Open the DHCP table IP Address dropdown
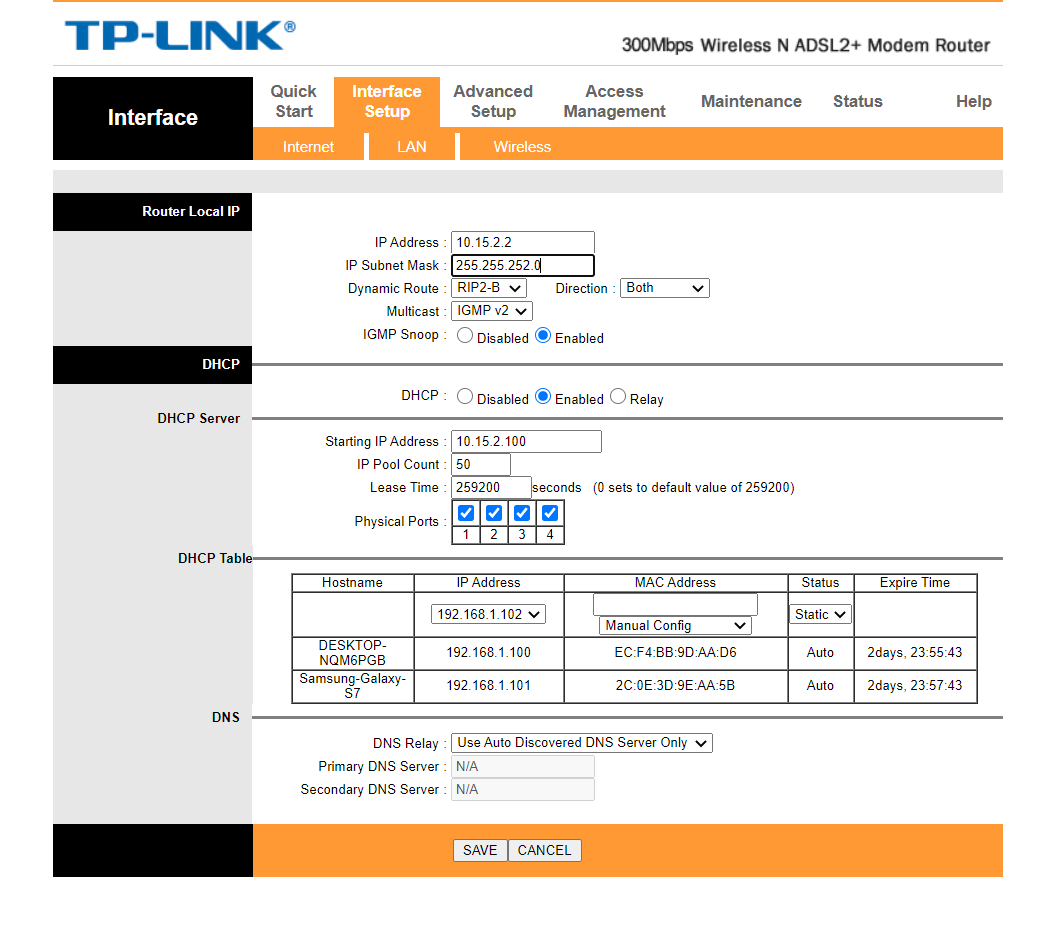The image size is (1052, 928). click(x=488, y=614)
